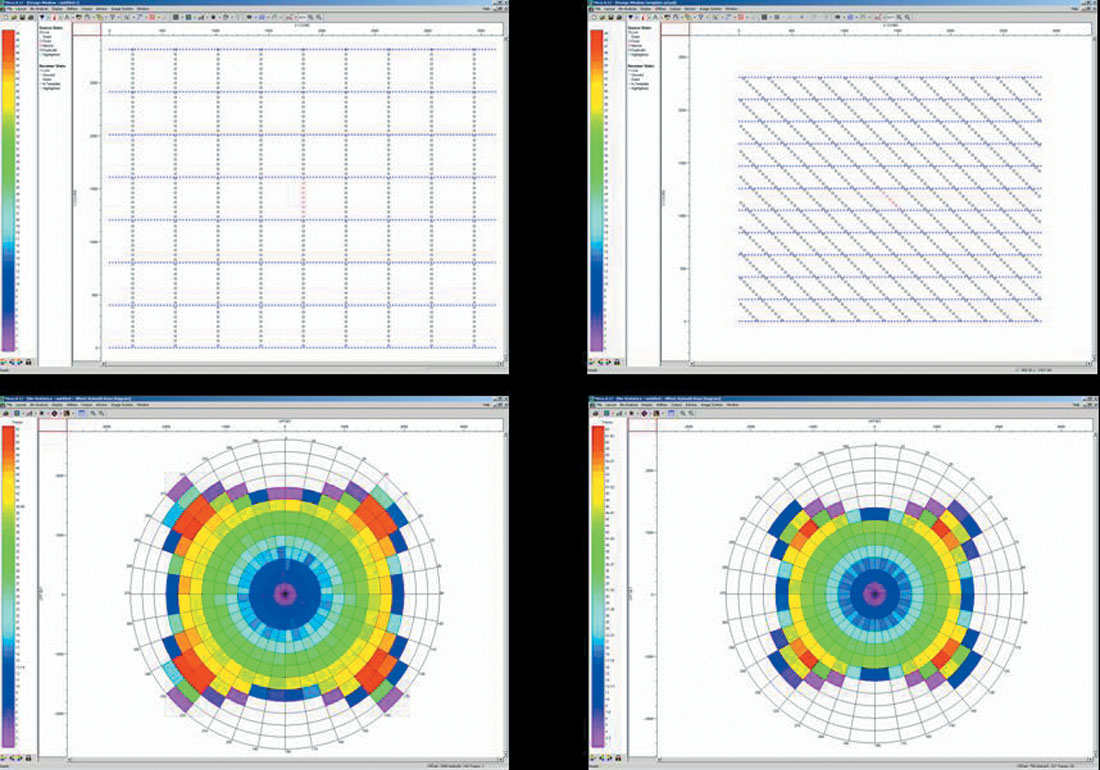Click red top of color scale, top-left window
Image resolution: width=1100 pixels, height=770 pixels.
pyautogui.click(x=8, y=35)
